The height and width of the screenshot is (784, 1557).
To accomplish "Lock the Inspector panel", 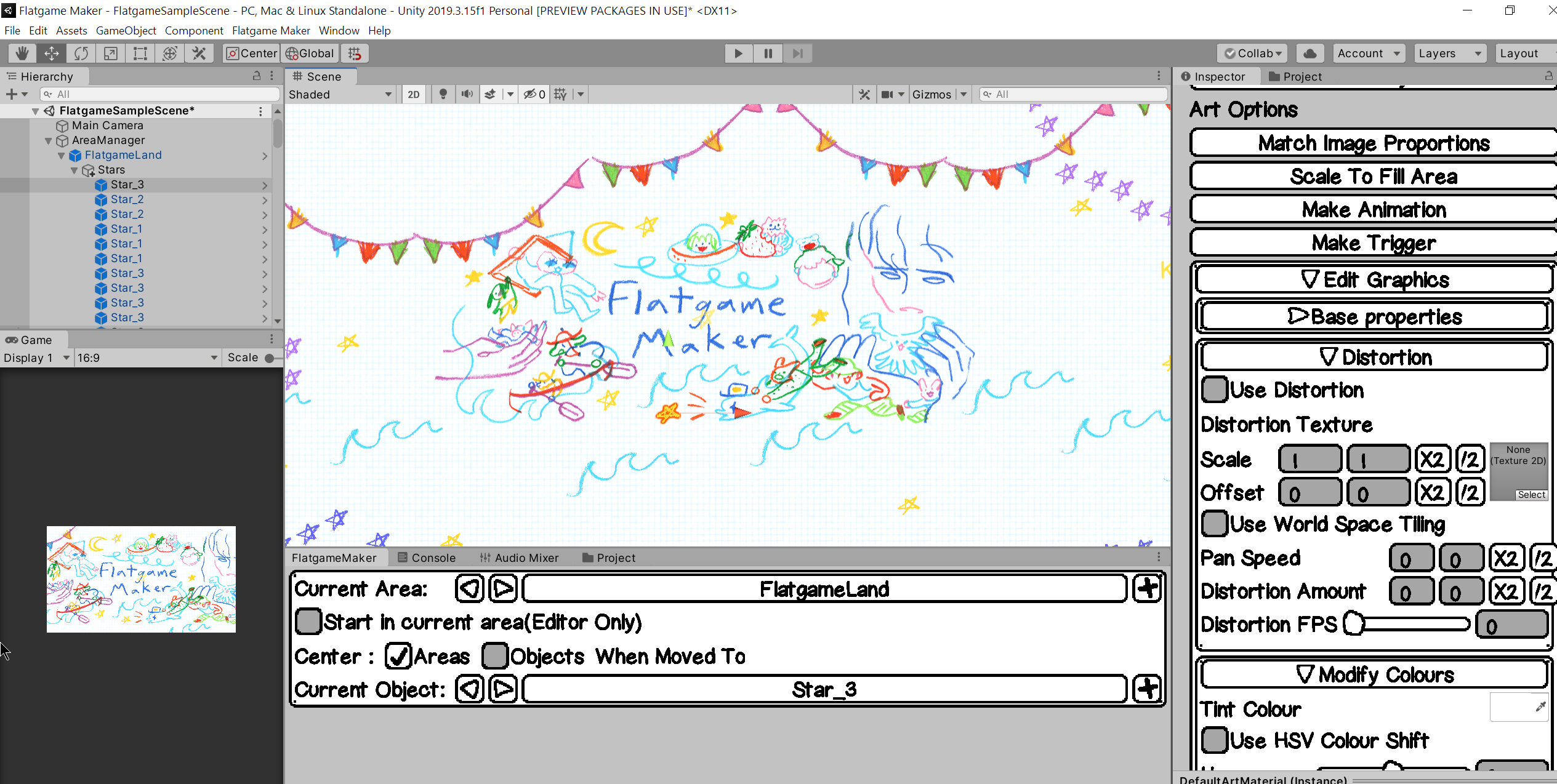I will coord(1548,76).
